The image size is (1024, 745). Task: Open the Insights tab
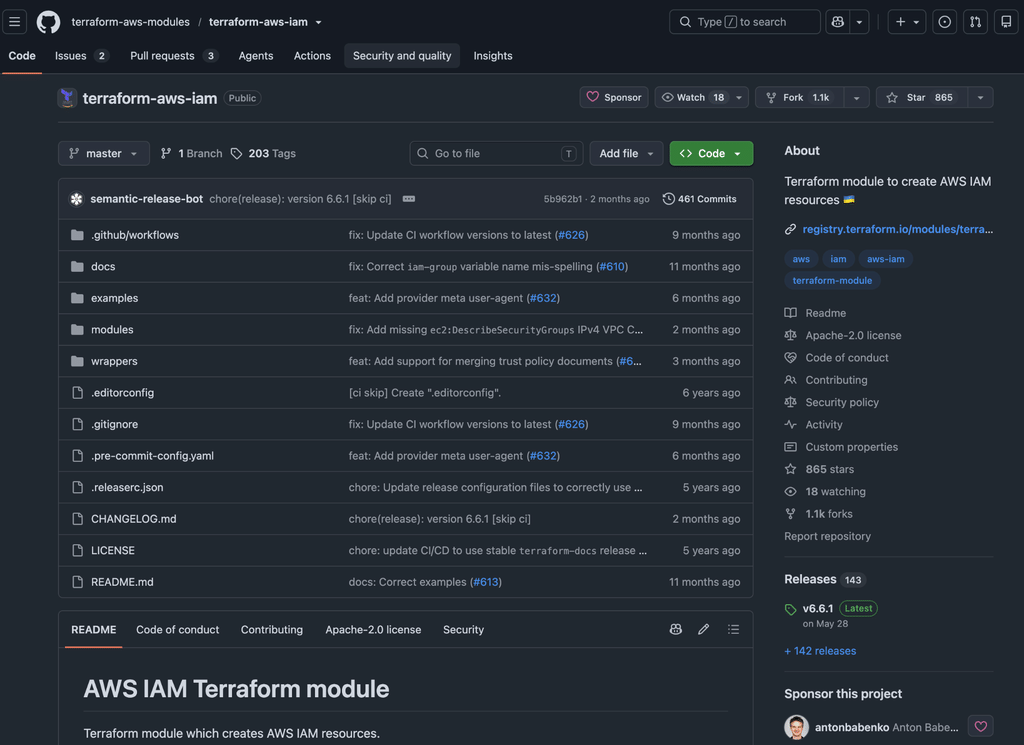point(492,55)
